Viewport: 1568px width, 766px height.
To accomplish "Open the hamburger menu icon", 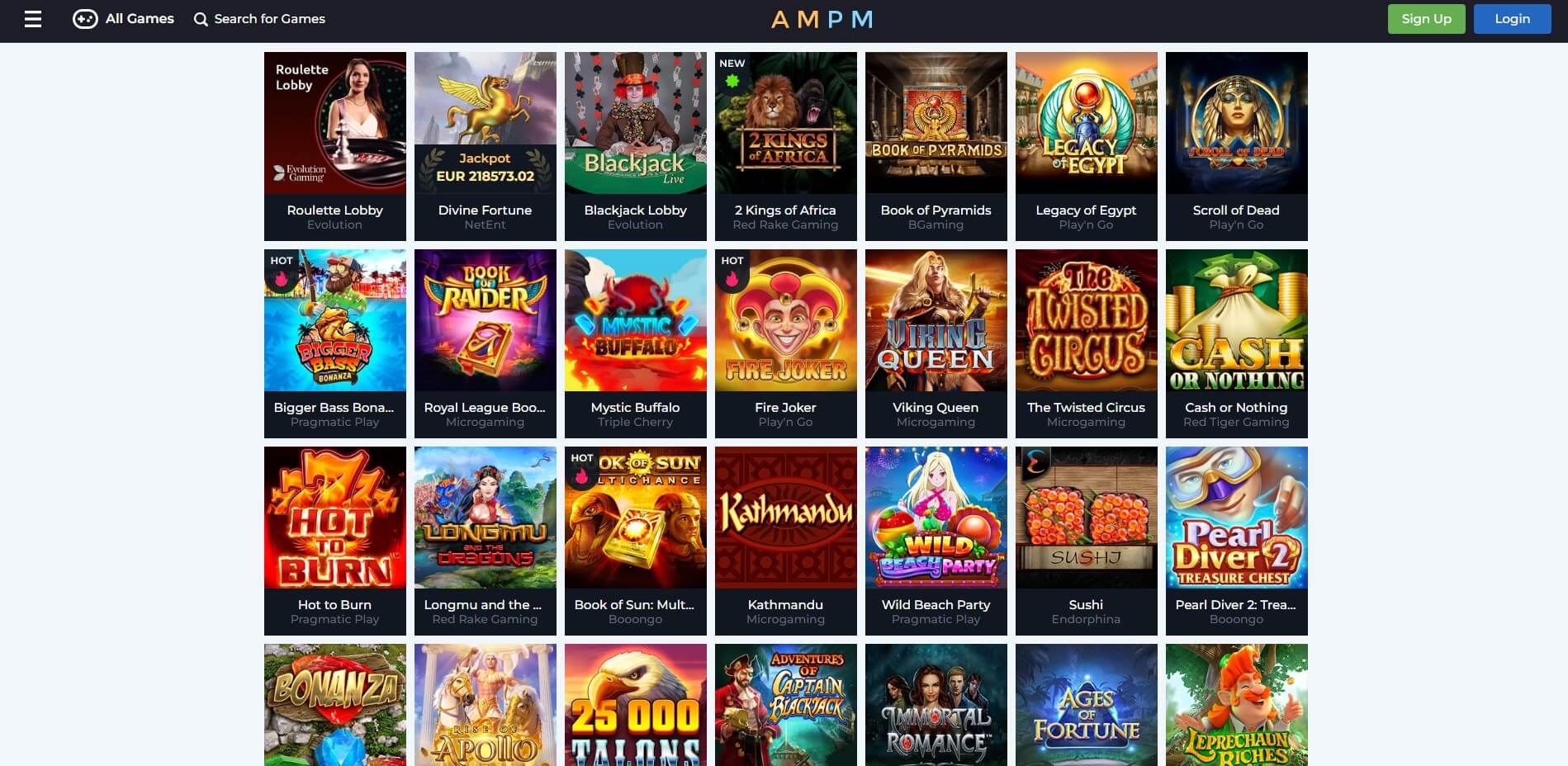I will pyautogui.click(x=33, y=19).
